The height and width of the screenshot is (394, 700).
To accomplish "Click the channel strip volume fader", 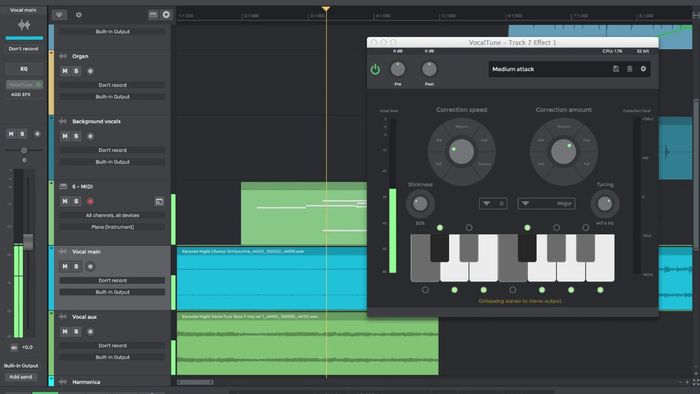I will click(28, 242).
